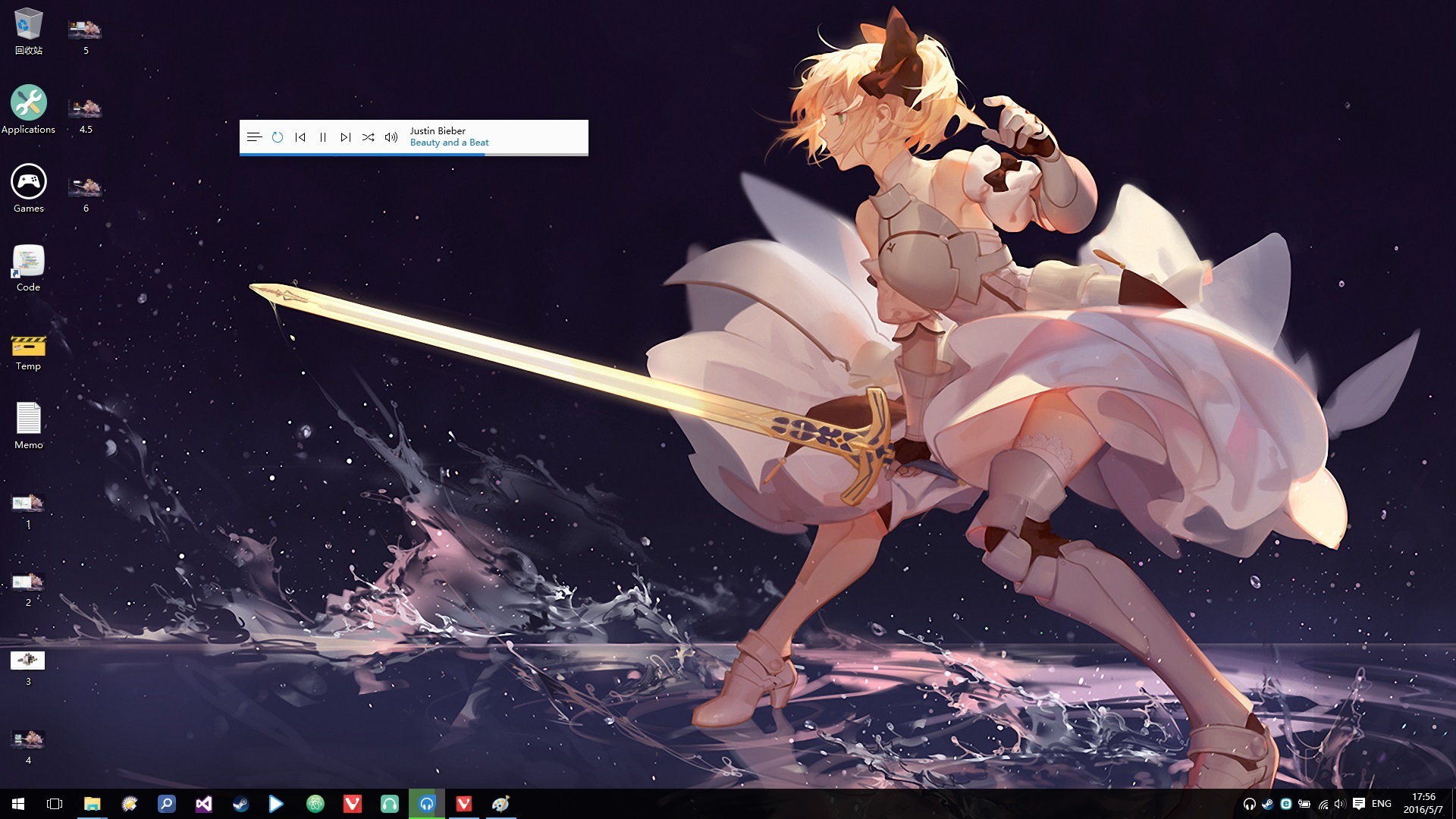Click the ENG input language indicator
The width and height of the screenshot is (1456, 819).
coord(1382,804)
